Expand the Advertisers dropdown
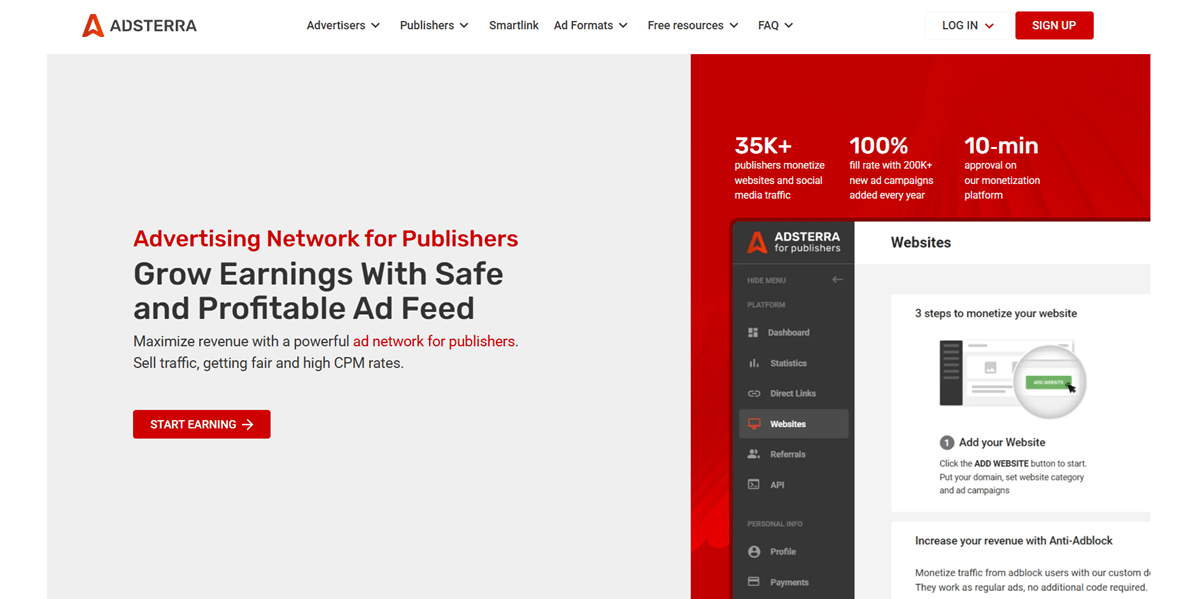The image size is (1200, 599). click(x=343, y=25)
